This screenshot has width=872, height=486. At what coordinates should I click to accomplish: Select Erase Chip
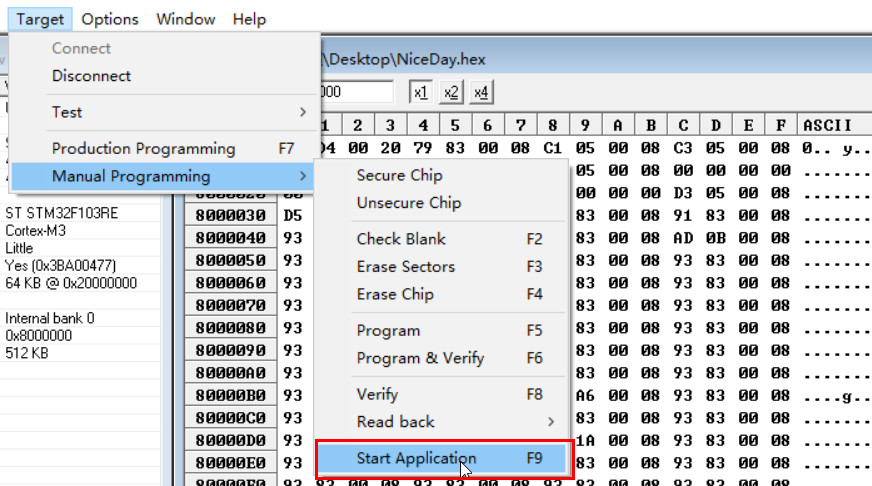(442, 294)
